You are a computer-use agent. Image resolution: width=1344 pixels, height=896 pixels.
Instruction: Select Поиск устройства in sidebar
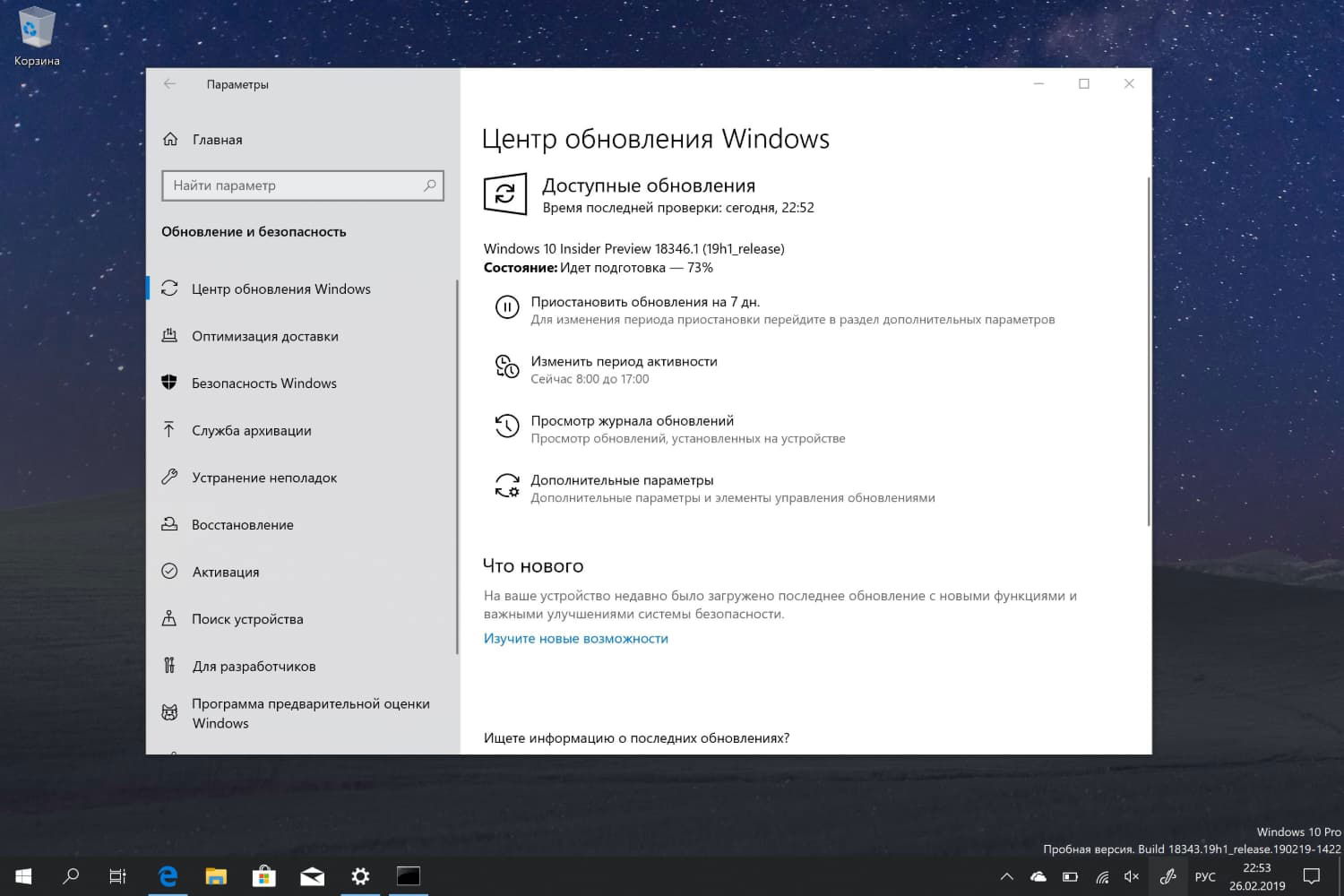[247, 618]
